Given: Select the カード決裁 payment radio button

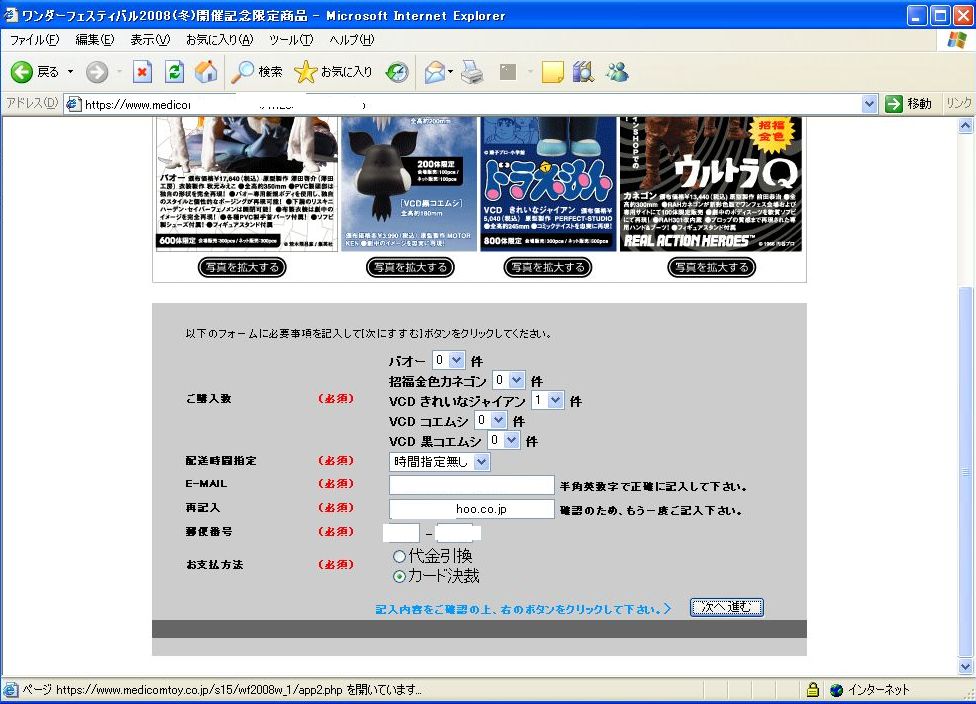Looking at the screenshot, I should point(399,577).
